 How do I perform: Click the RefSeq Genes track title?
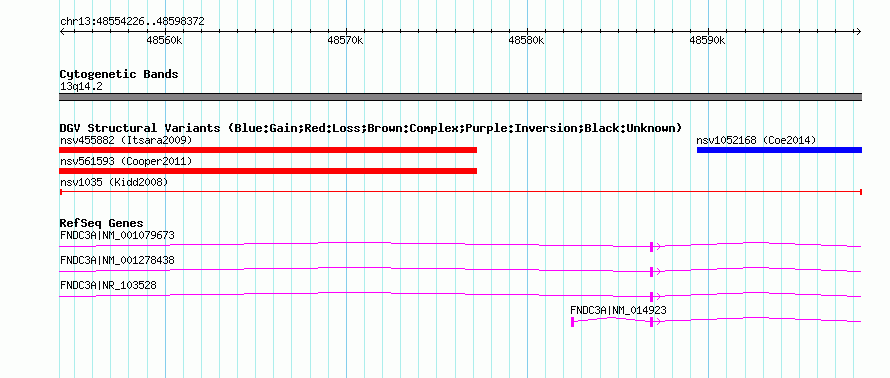coord(102,223)
